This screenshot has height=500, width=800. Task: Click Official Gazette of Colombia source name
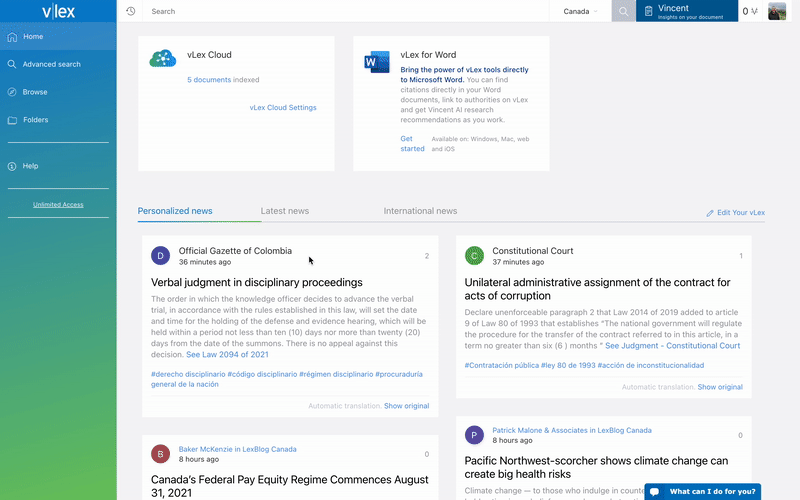[x=235, y=251]
